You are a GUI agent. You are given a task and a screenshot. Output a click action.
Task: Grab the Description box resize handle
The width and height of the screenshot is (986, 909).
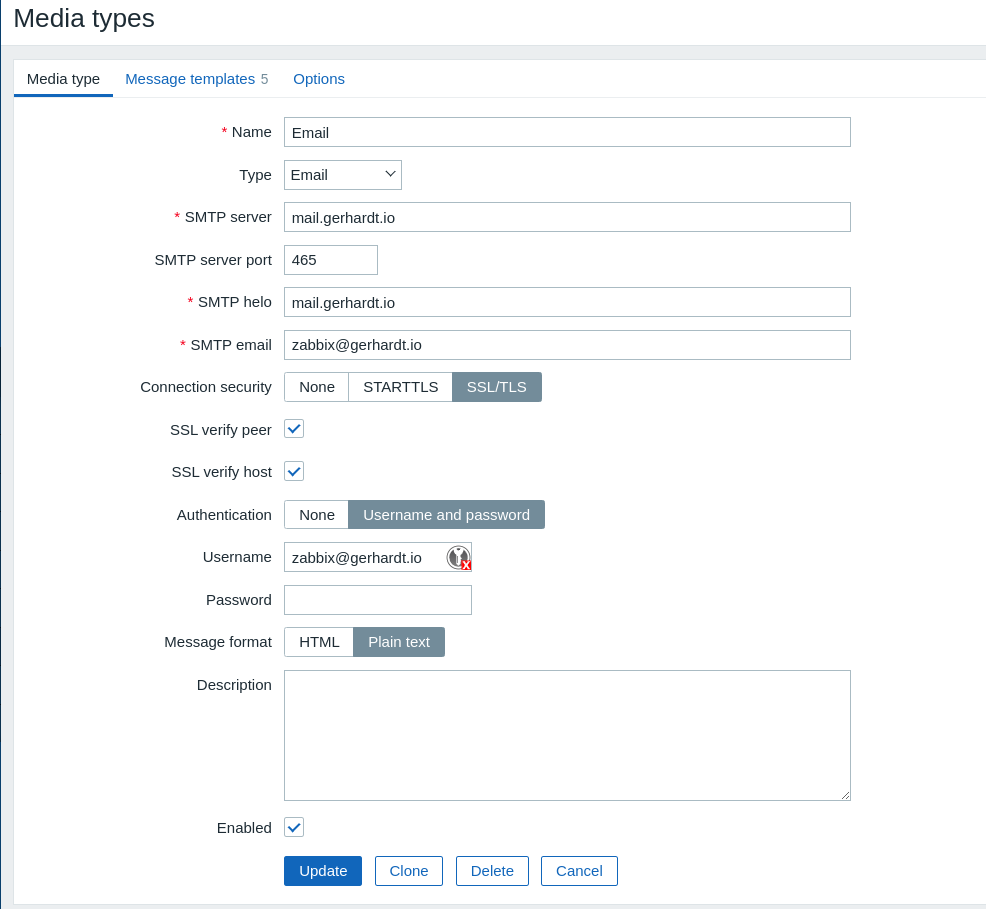pyautogui.click(x=845, y=795)
